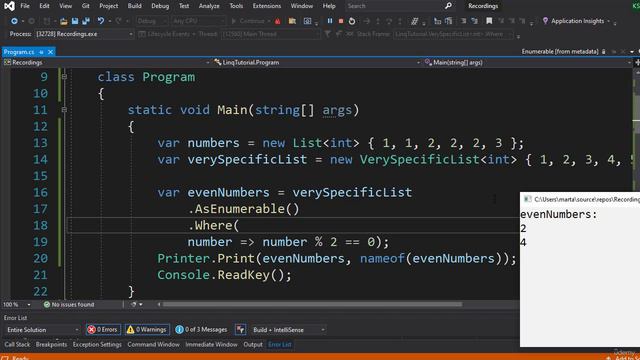Switch to the Breakpoints tab
The height and width of the screenshot is (360, 640).
coord(51,344)
